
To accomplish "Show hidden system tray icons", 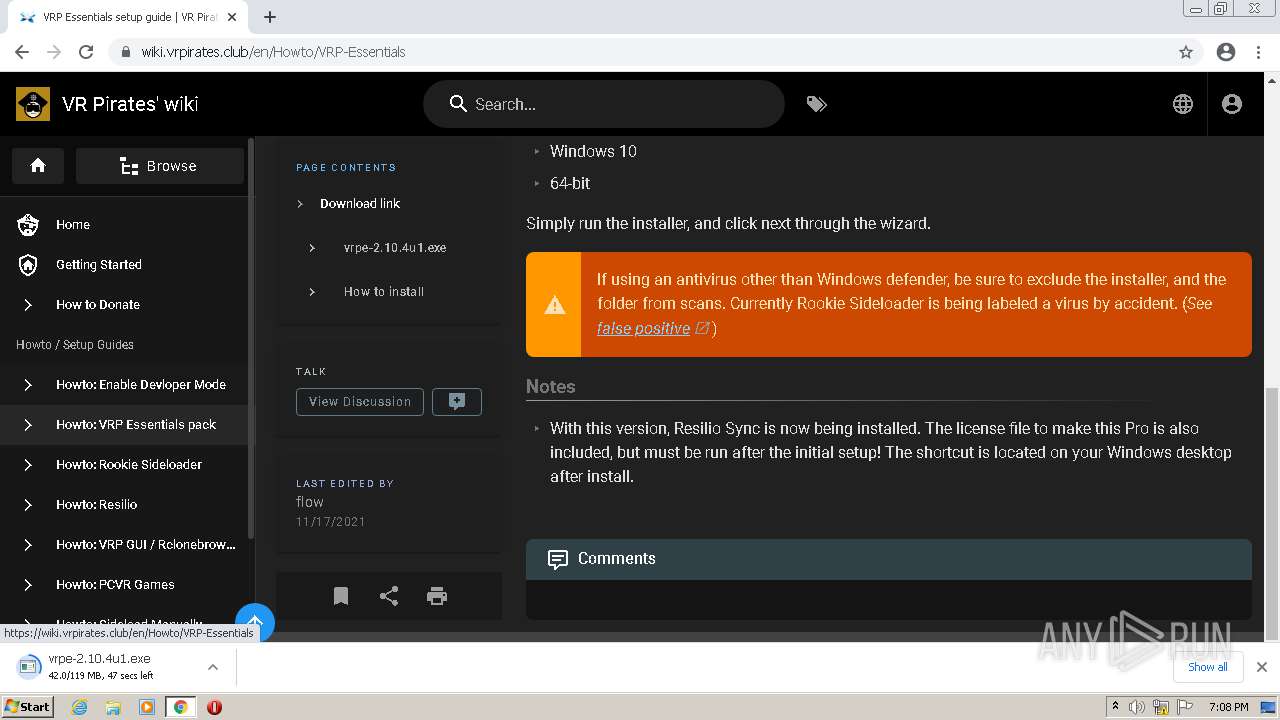I will [x=1115, y=707].
